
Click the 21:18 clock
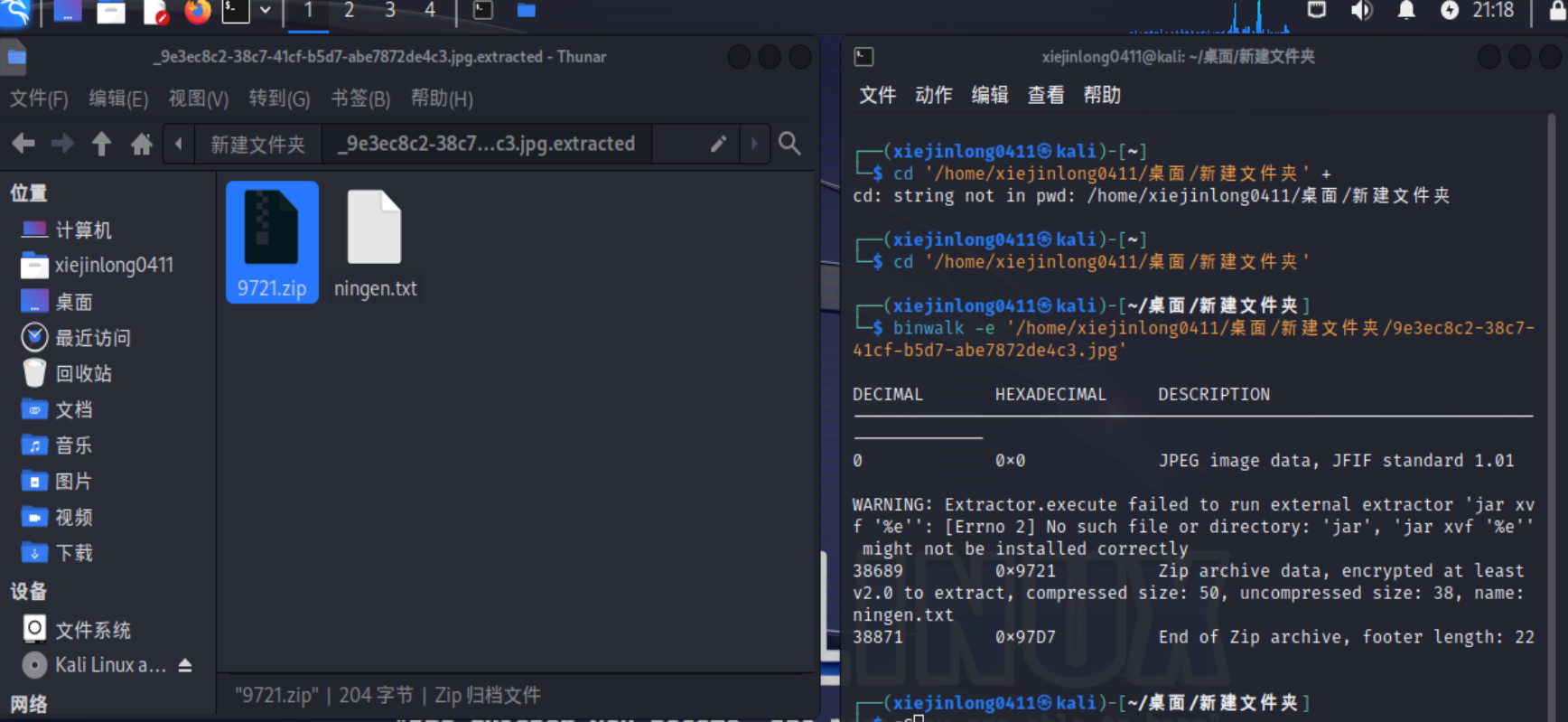pos(1493,11)
